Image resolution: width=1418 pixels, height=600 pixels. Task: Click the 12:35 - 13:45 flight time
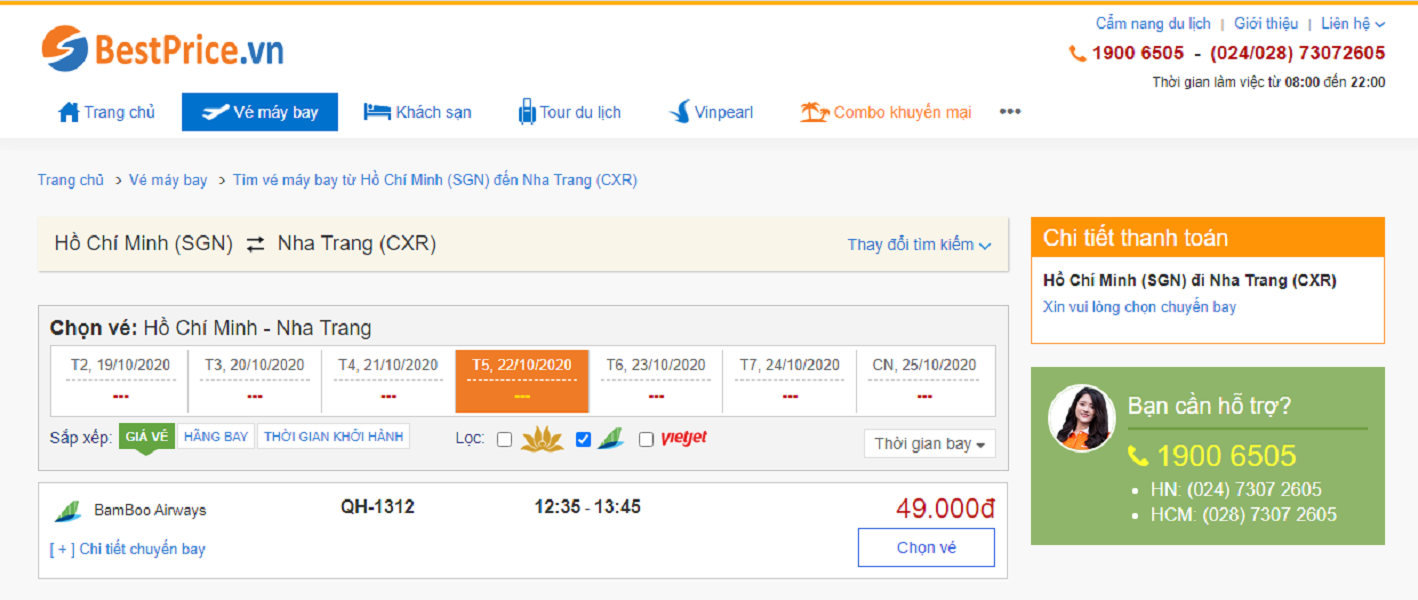pyautogui.click(x=588, y=508)
